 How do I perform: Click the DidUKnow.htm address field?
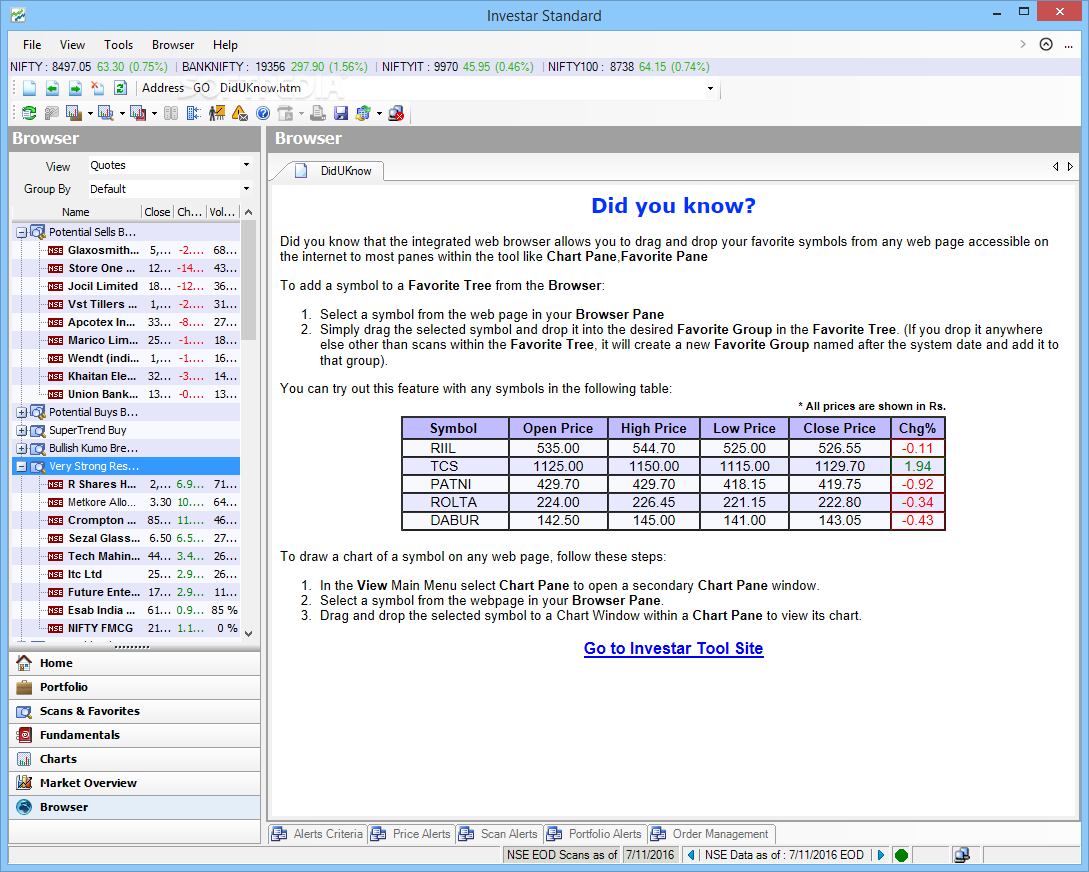(458, 88)
